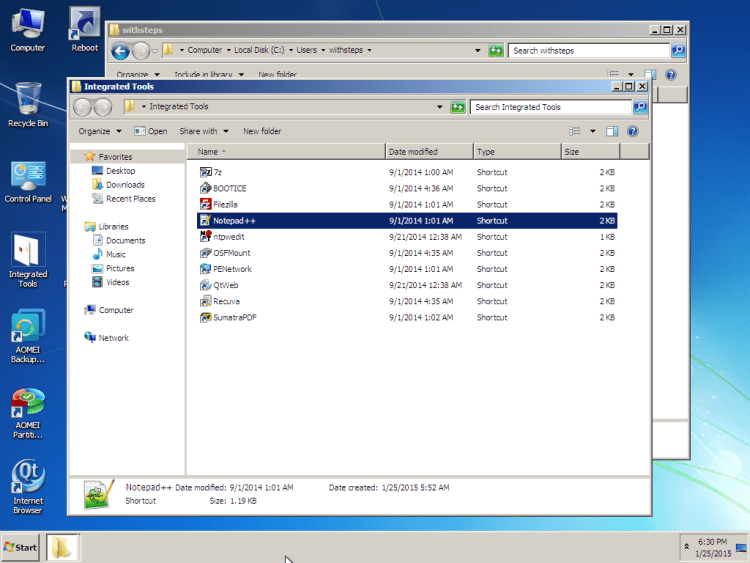Select the SumatraPDF shortcut icon
The width and height of the screenshot is (750, 563).
click(206, 318)
